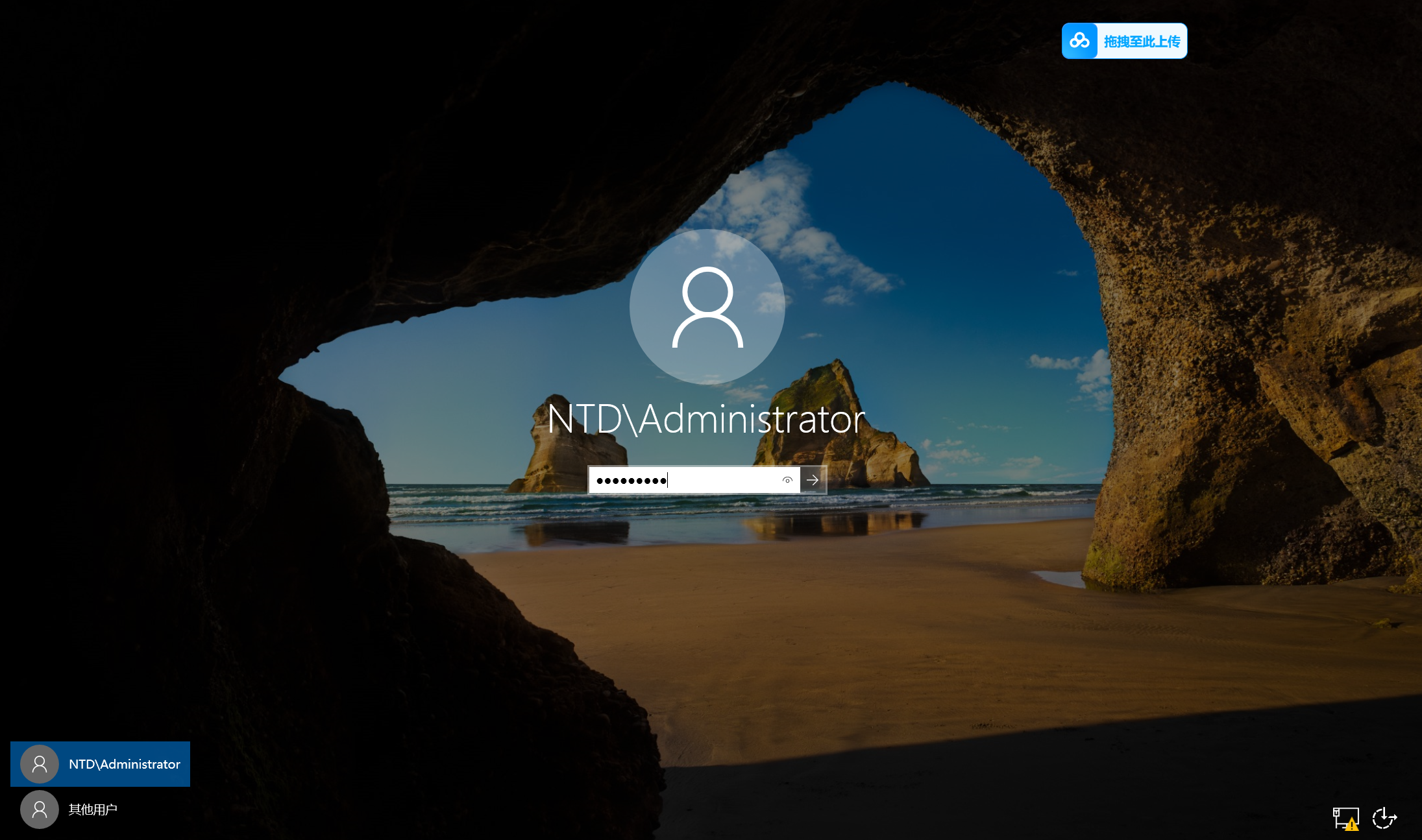Click the Baidu Netdisk cloud logo icon

[1079, 41]
